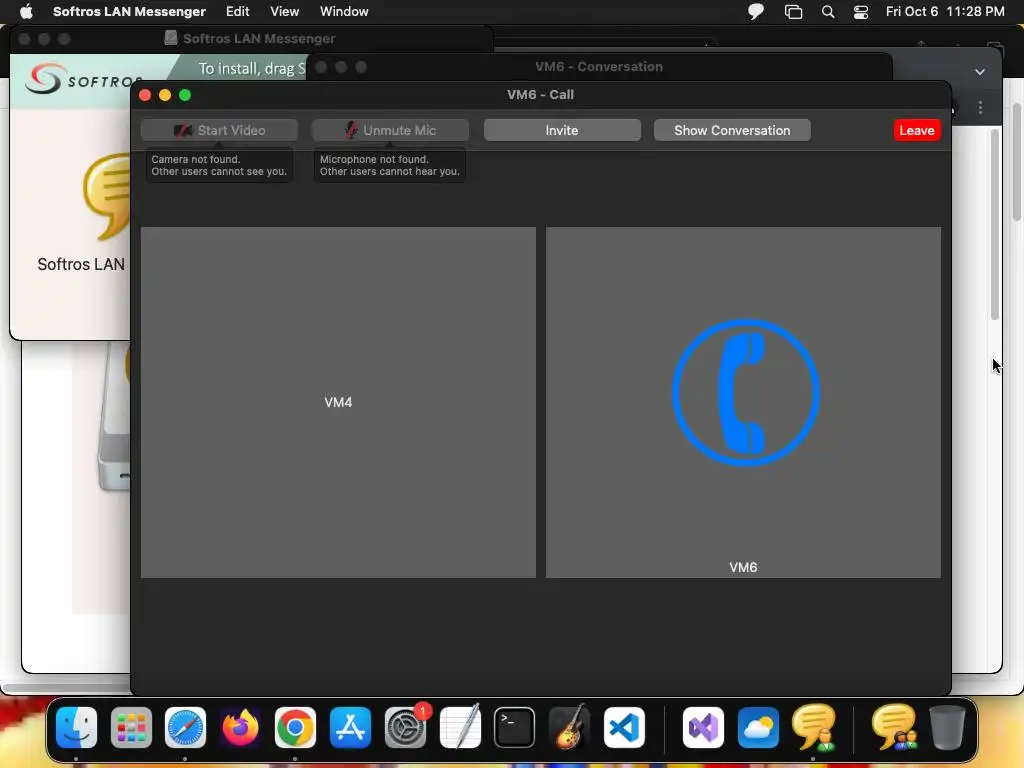Viewport: 1024px width, 768px height.
Task: Open Spotlight search in the menu bar
Action: pyautogui.click(x=828, y=12)
